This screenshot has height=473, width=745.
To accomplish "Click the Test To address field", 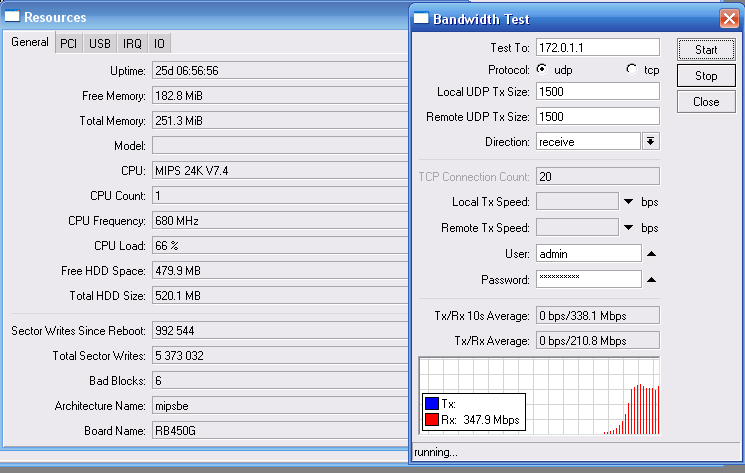I will pyautogui.click(x=597, y=47).
